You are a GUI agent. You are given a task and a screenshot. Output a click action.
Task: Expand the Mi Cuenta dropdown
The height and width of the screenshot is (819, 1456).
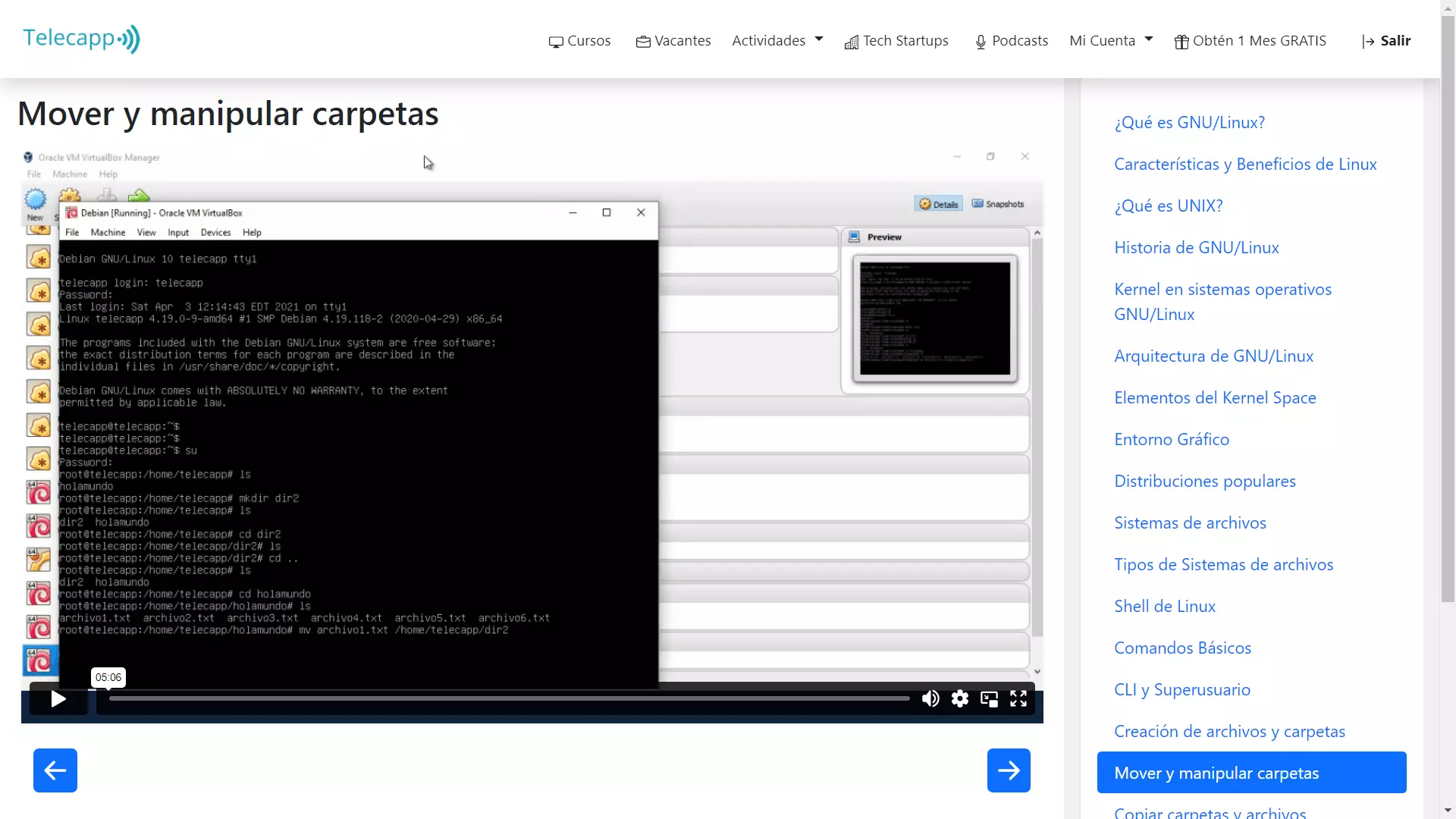[x=1111, y=40]
